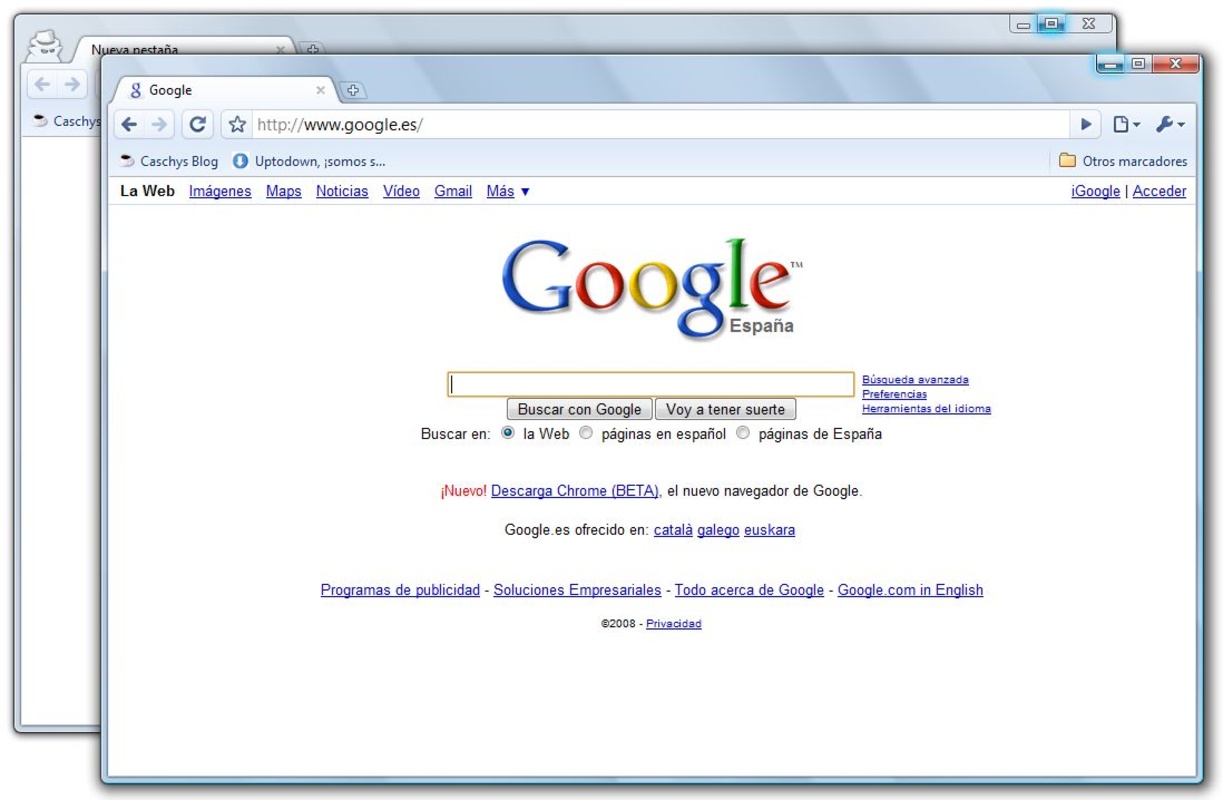Click the Go arrow beside address bar
This screenshot has height=800, width=1223.
1086,125
